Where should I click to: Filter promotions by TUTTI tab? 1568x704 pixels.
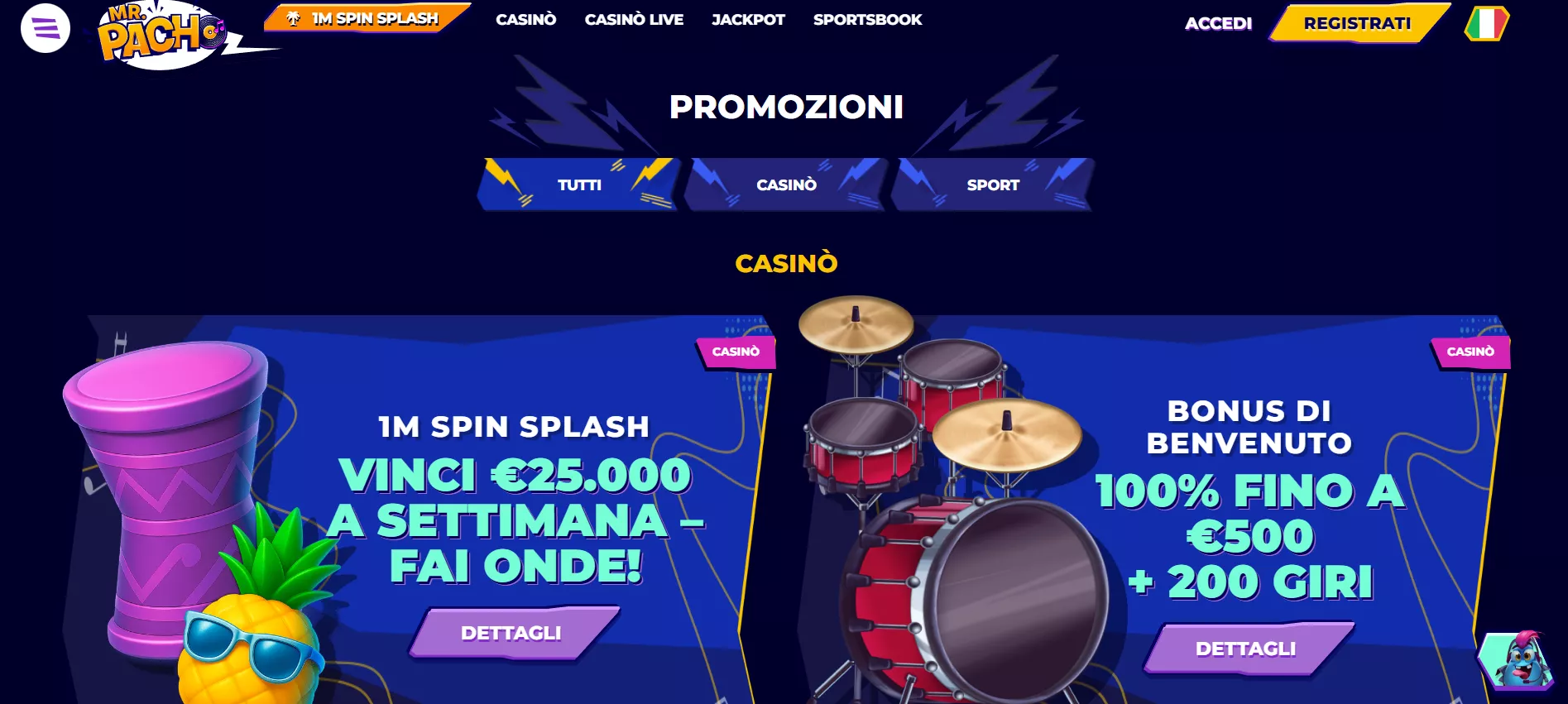579,184
